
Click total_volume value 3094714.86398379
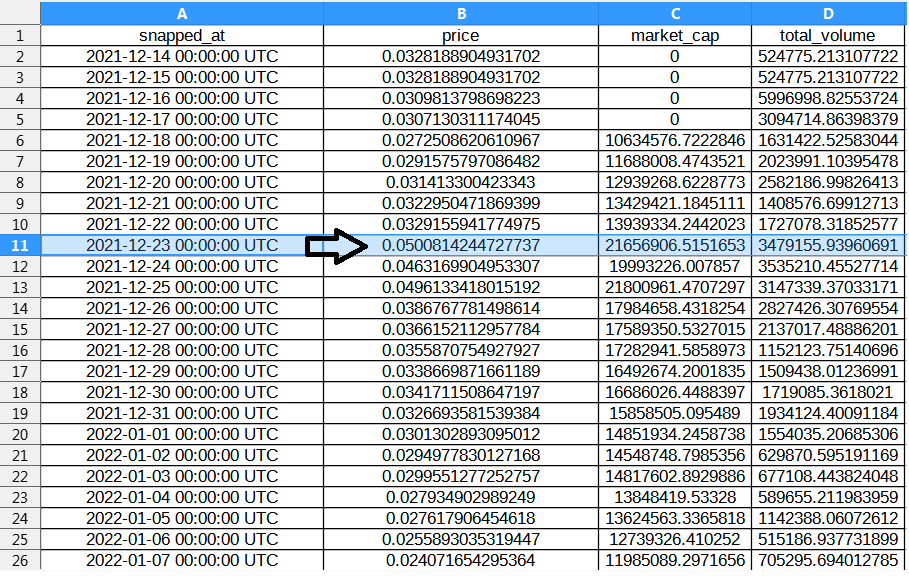tap(828, 119)
